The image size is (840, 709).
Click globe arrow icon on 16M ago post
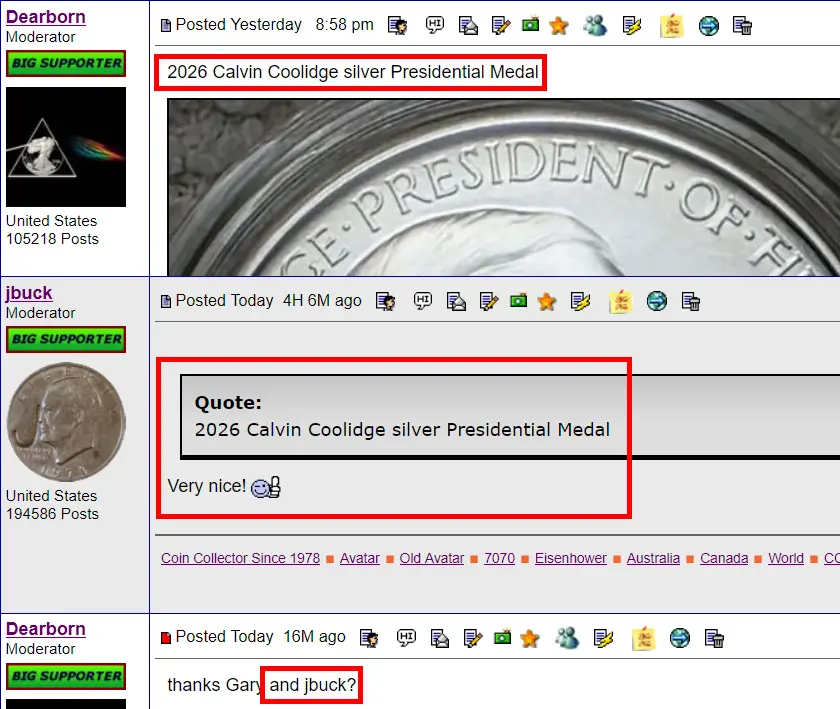pos(680,638)
